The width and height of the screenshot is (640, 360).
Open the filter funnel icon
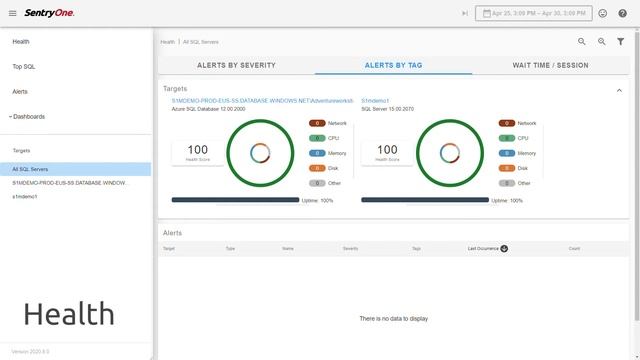point(620,41)
